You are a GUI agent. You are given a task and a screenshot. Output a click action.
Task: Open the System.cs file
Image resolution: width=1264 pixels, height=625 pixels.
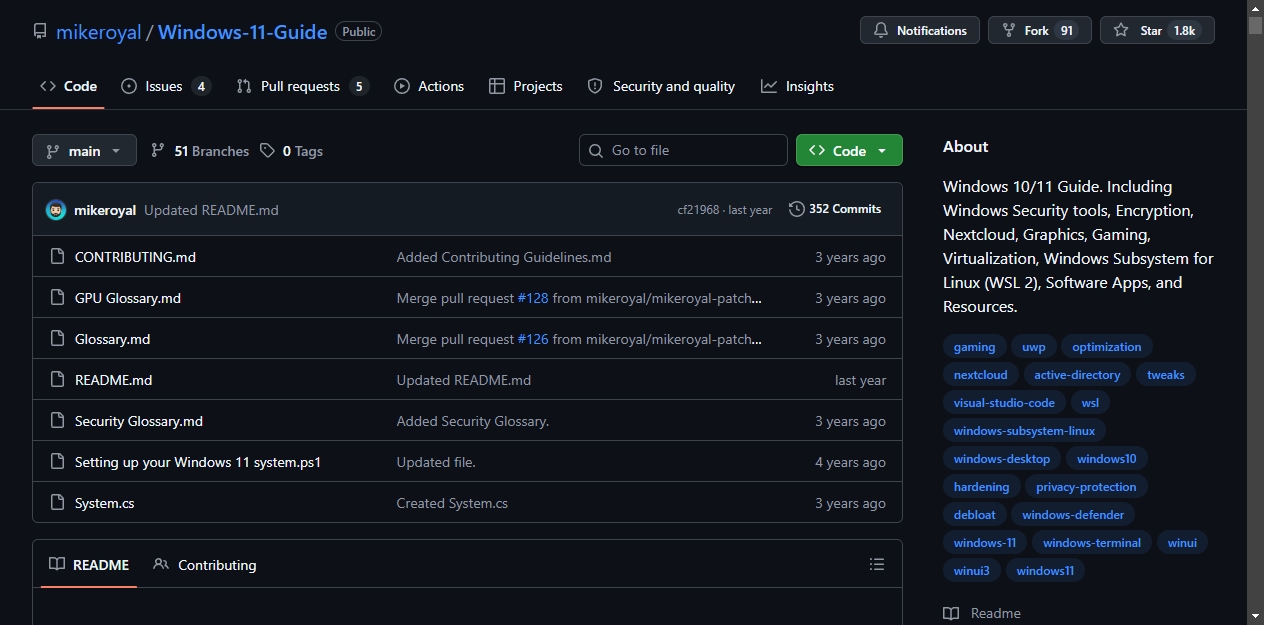click(x=104, y=503)
